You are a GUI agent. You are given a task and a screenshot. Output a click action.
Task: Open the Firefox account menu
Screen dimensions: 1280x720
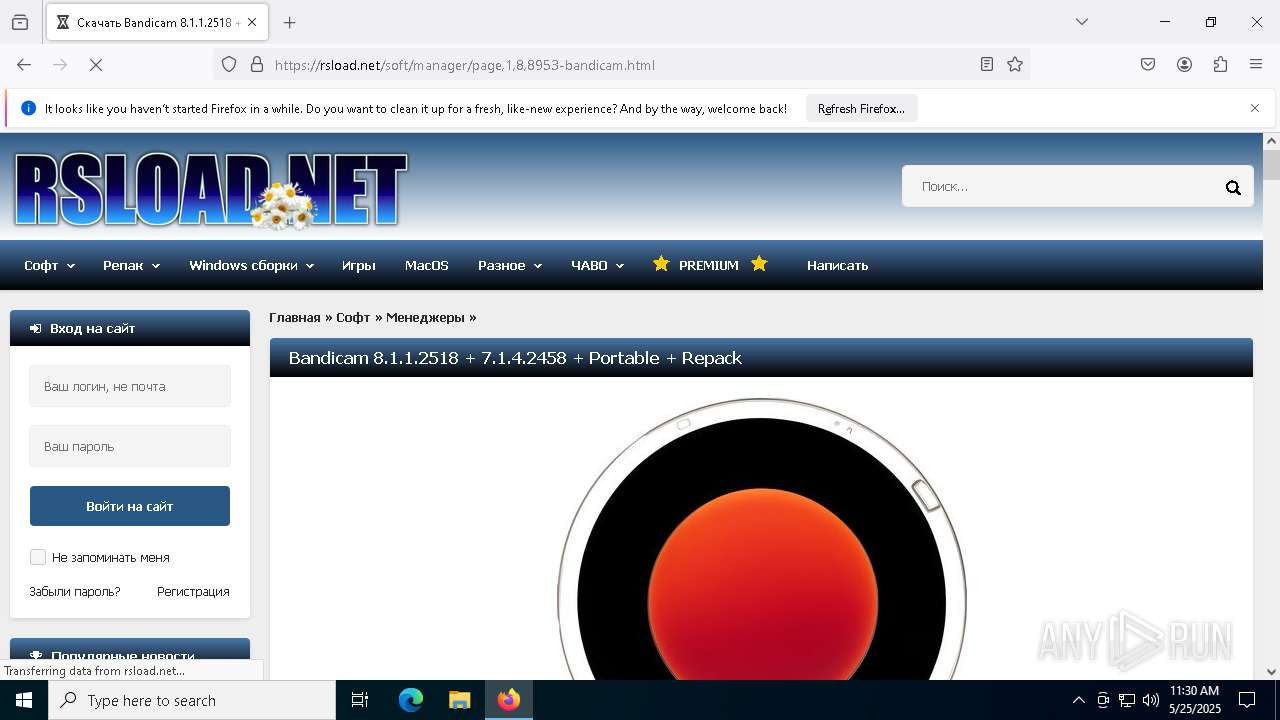point(1184,64)
